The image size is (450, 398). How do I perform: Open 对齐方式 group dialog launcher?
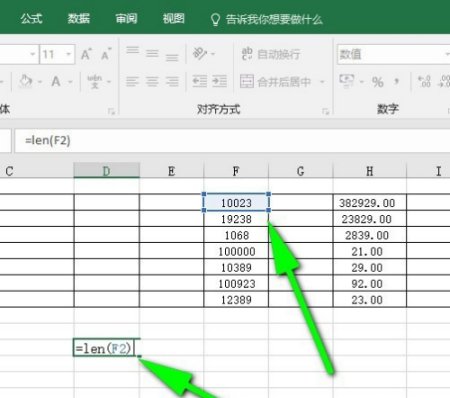[326, 111]
